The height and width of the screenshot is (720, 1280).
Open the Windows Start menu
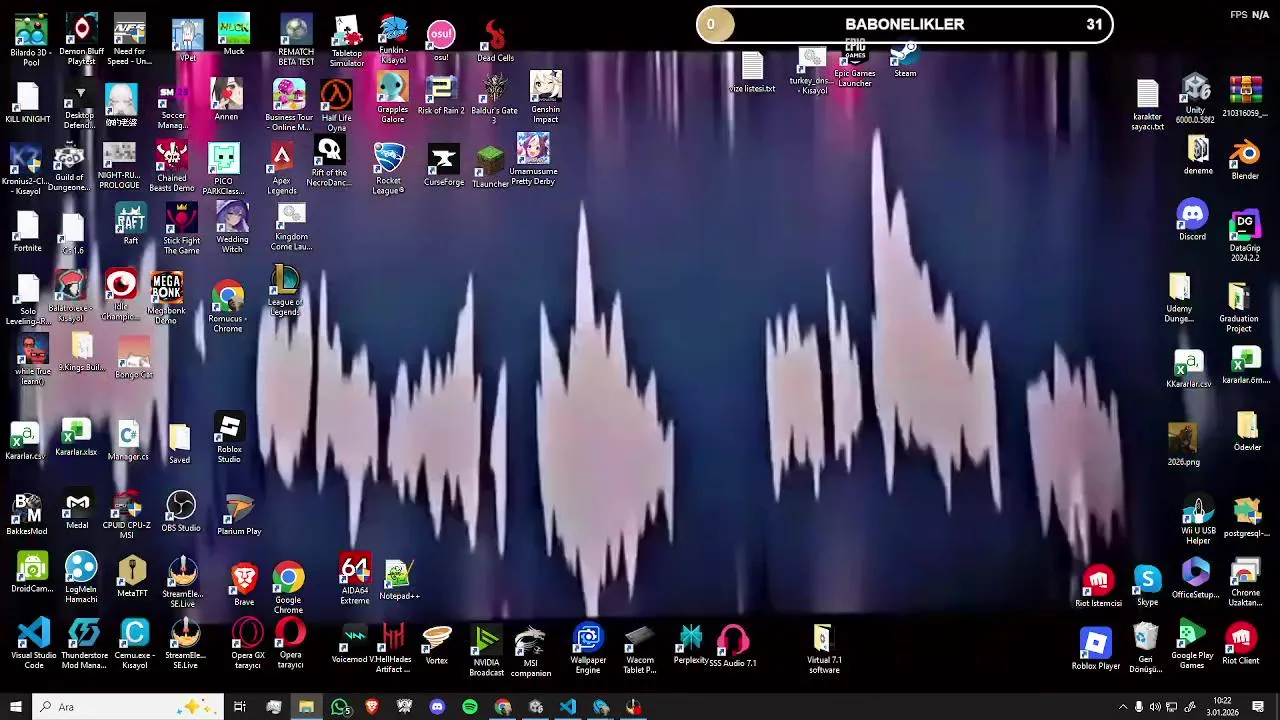click(x=15, y=707)
